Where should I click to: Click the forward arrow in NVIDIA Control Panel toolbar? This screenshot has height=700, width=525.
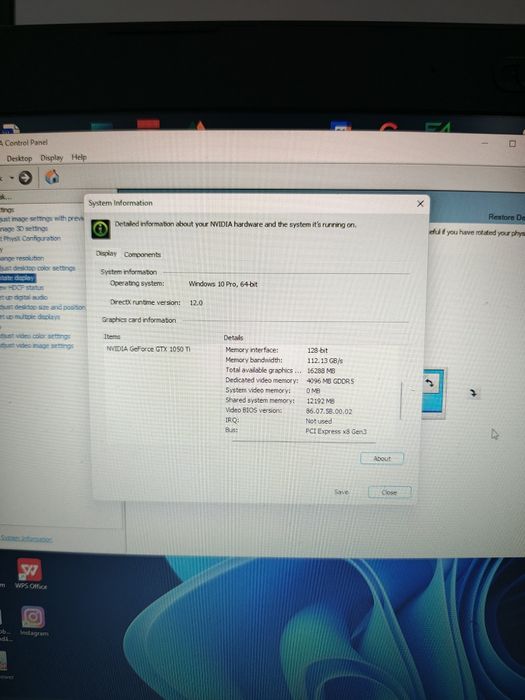click(x=25, y=178)
